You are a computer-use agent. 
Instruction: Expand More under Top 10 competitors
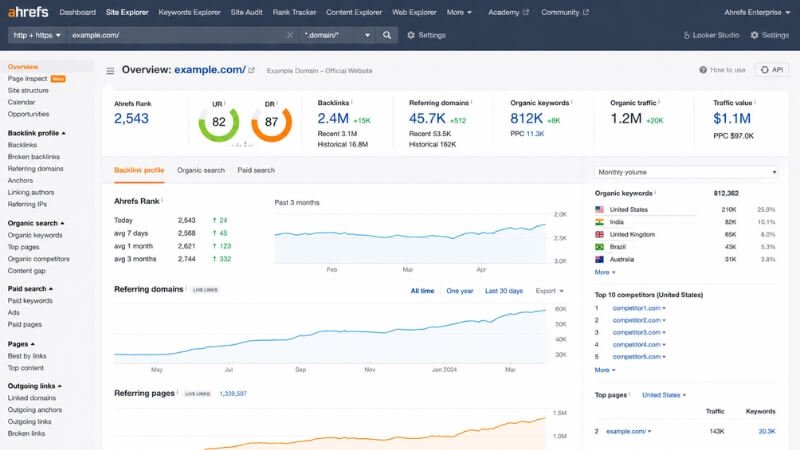605,370
